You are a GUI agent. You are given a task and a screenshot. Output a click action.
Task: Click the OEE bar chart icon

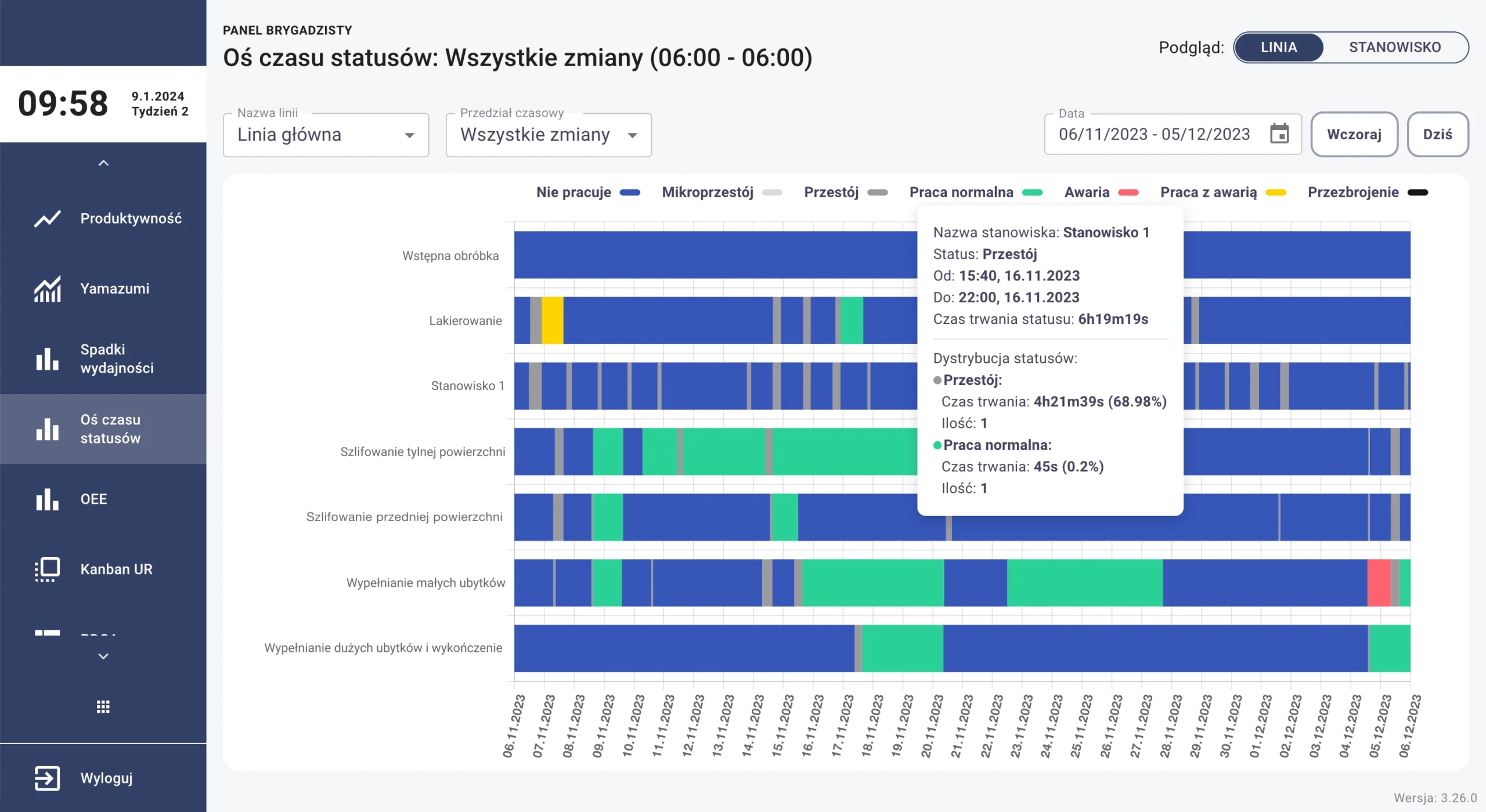point(47,499)
